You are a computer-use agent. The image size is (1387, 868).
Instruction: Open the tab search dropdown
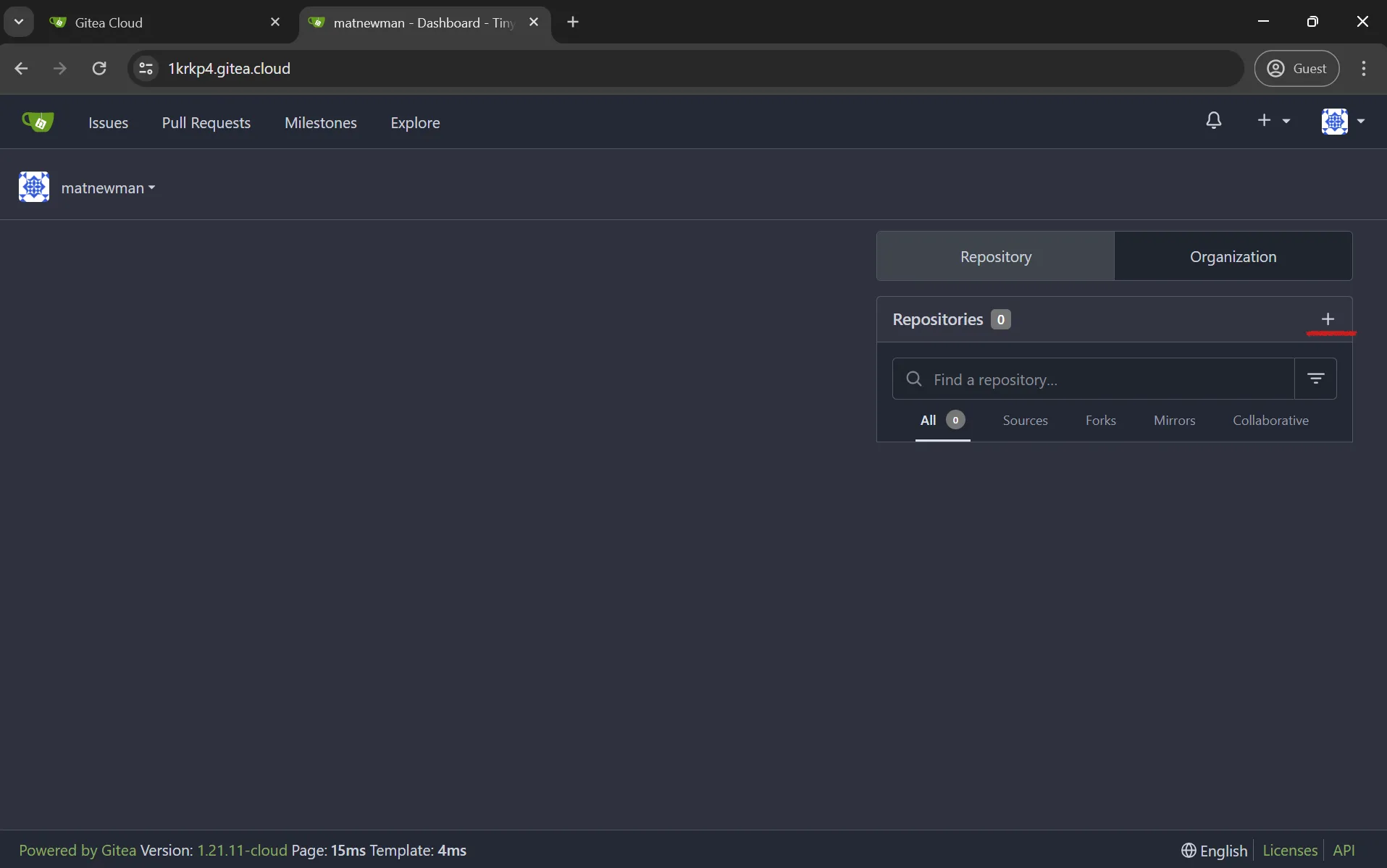pos(19,22)
